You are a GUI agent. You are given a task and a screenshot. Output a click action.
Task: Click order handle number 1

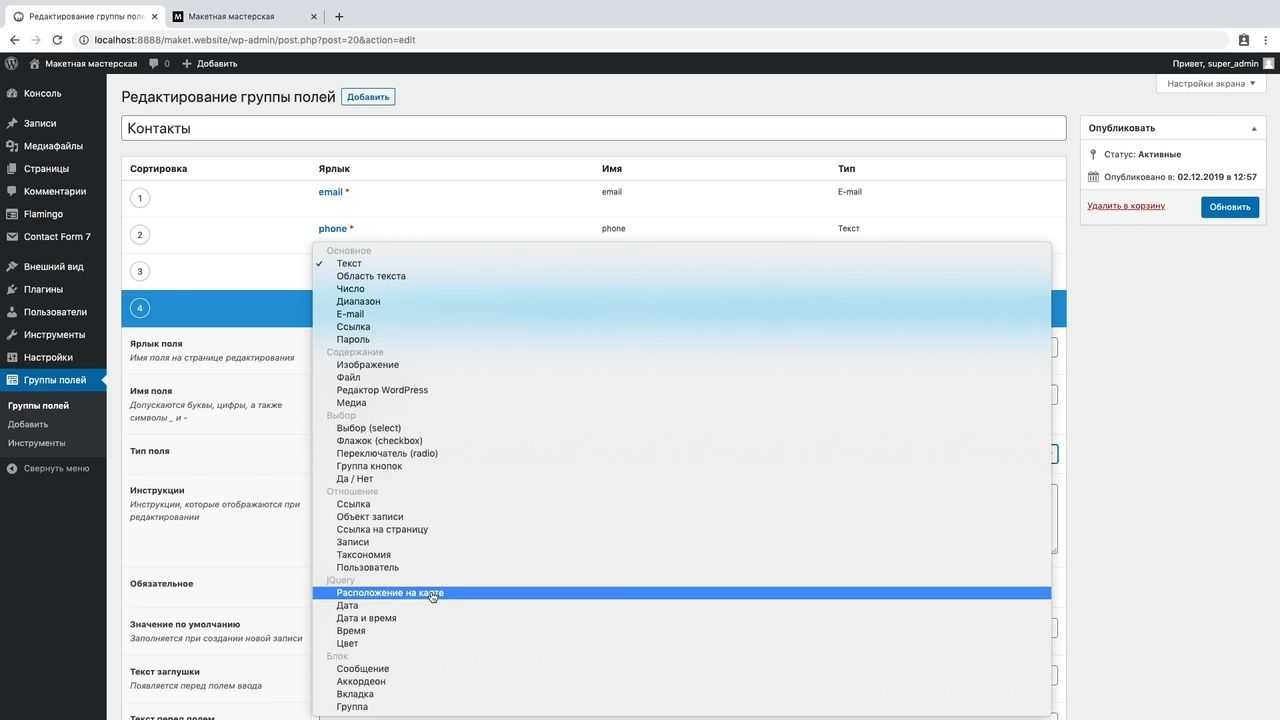pos(140,198)
